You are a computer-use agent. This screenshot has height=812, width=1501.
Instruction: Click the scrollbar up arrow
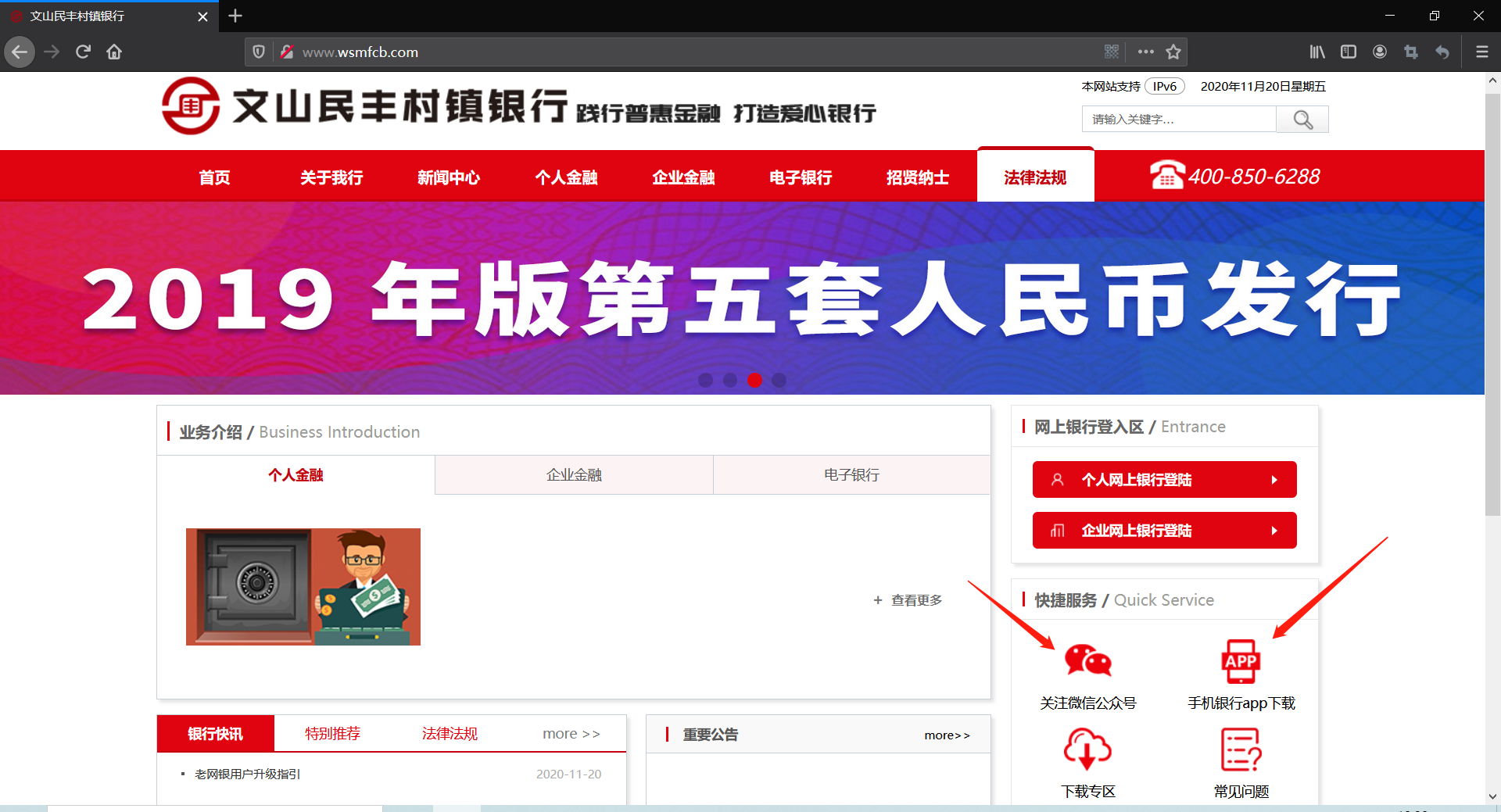pos(1492,80)
